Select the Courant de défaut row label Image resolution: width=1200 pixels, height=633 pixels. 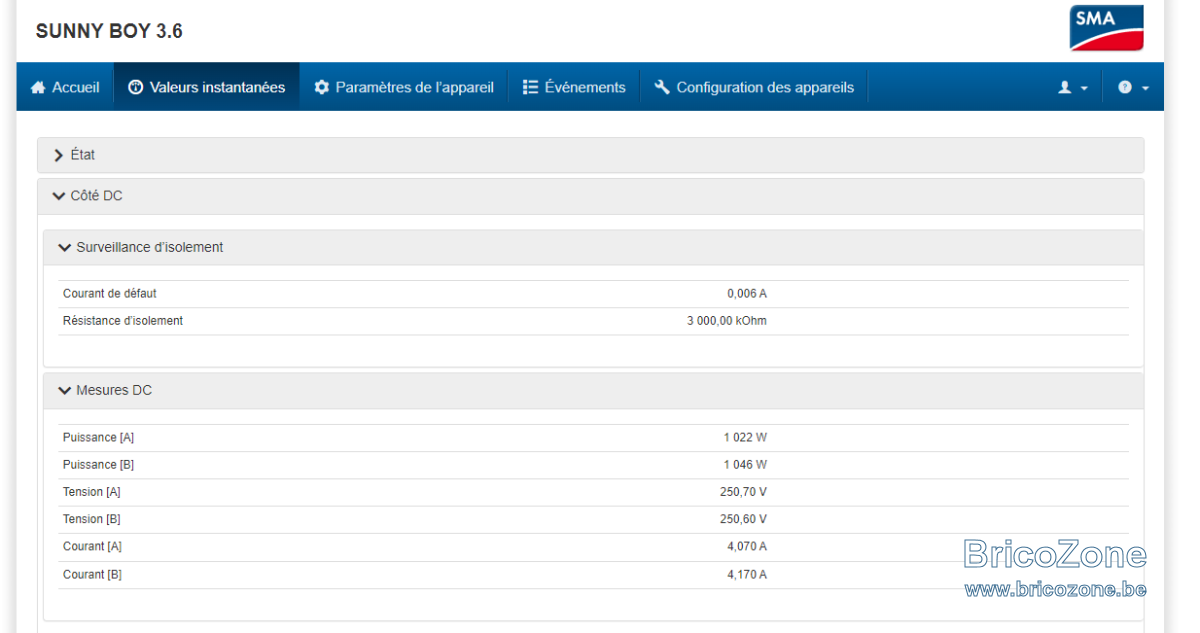click(x=110, y=294)
